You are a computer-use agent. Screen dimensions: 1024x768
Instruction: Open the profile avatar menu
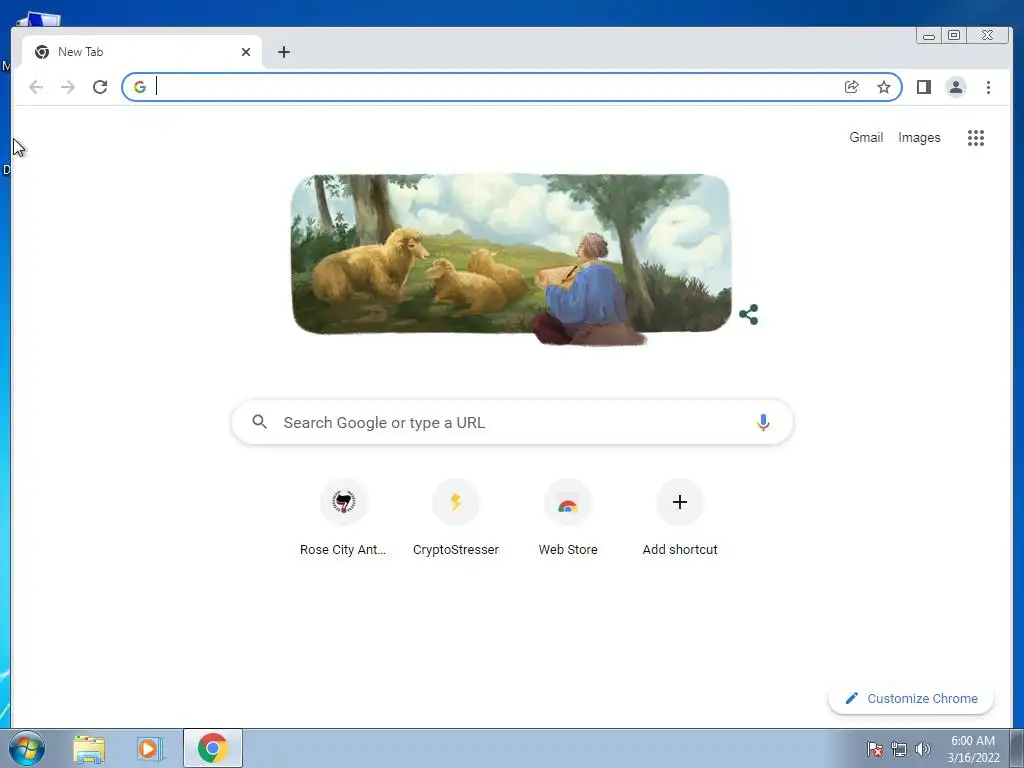click(955, 87)
